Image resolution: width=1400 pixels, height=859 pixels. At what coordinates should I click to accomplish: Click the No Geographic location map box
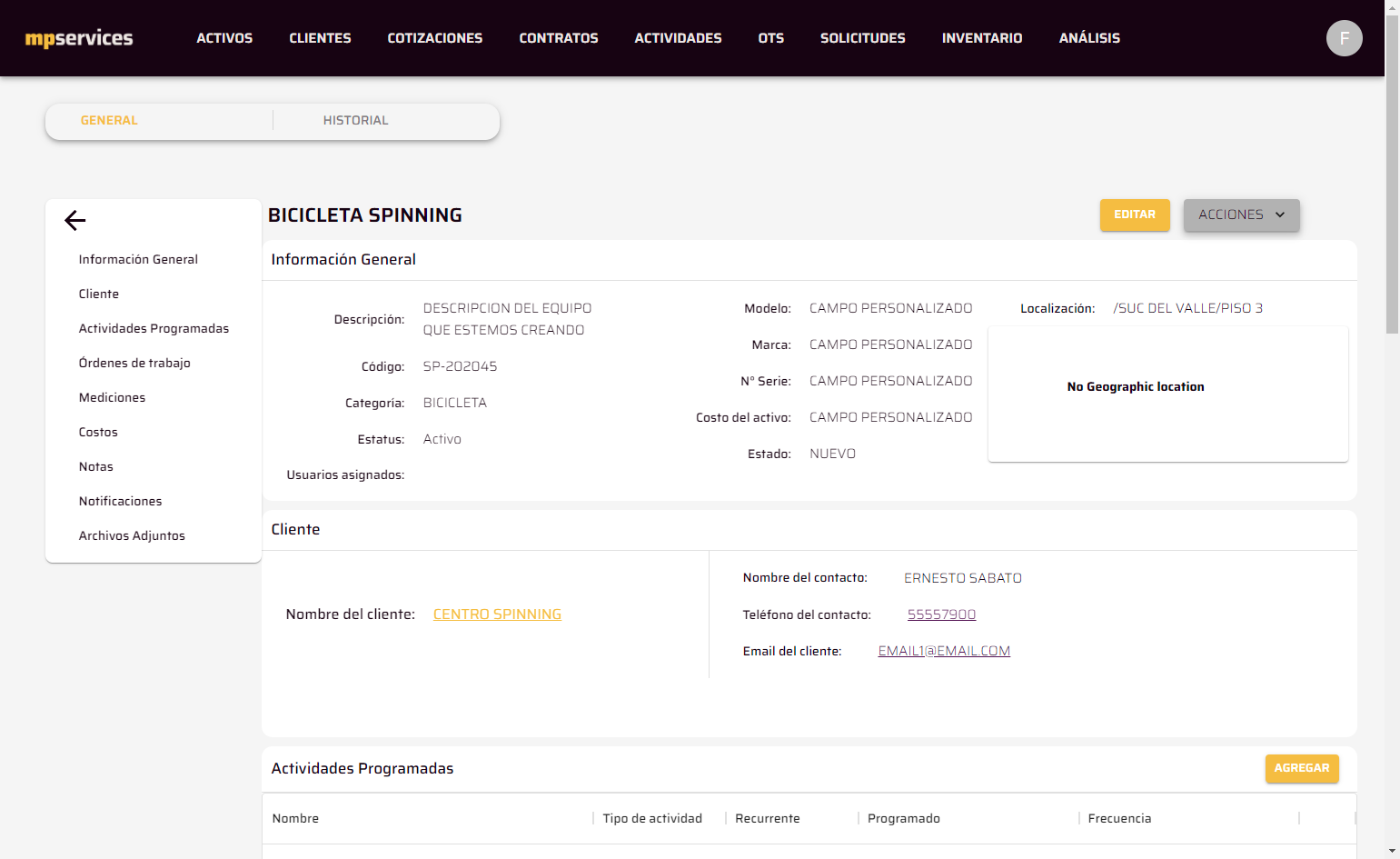(1167, 394)
